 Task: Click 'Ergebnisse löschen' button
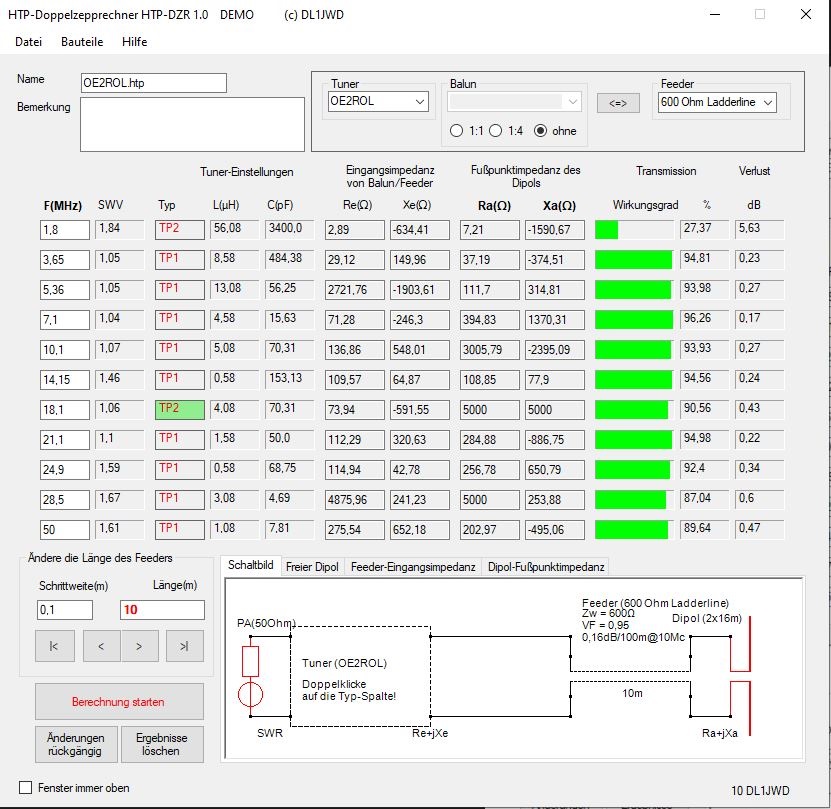coord(163,744)
